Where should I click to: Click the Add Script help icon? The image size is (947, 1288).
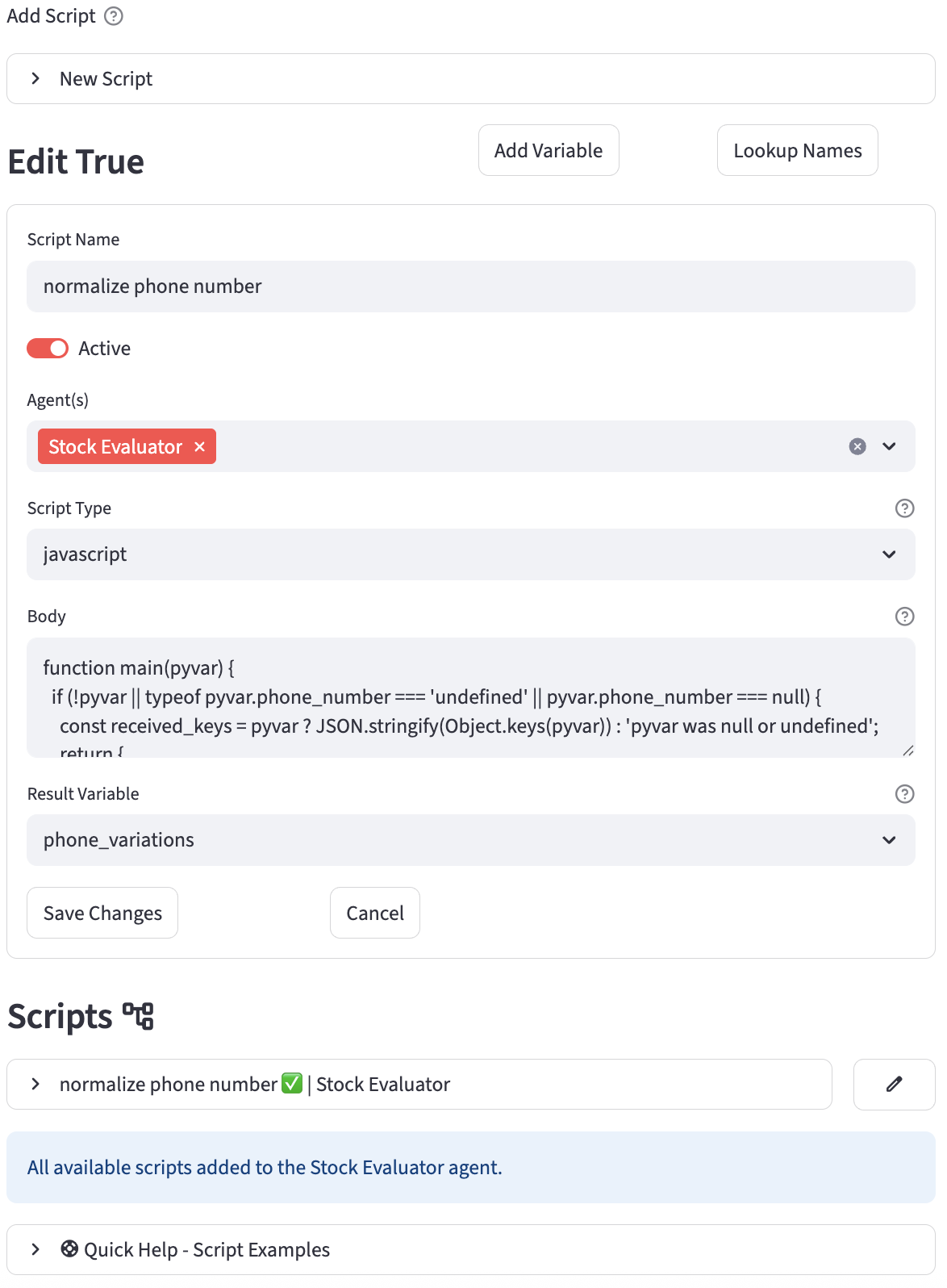tap(114, 16)
